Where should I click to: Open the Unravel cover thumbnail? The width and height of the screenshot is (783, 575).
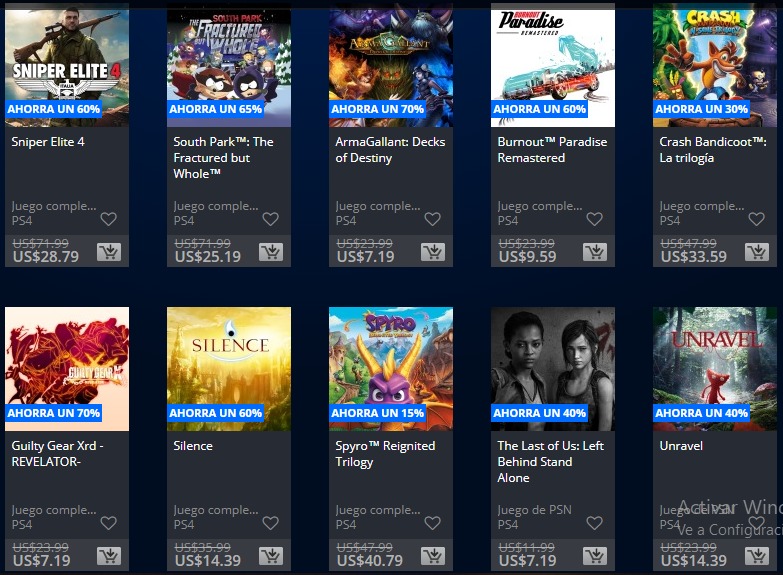715,369
